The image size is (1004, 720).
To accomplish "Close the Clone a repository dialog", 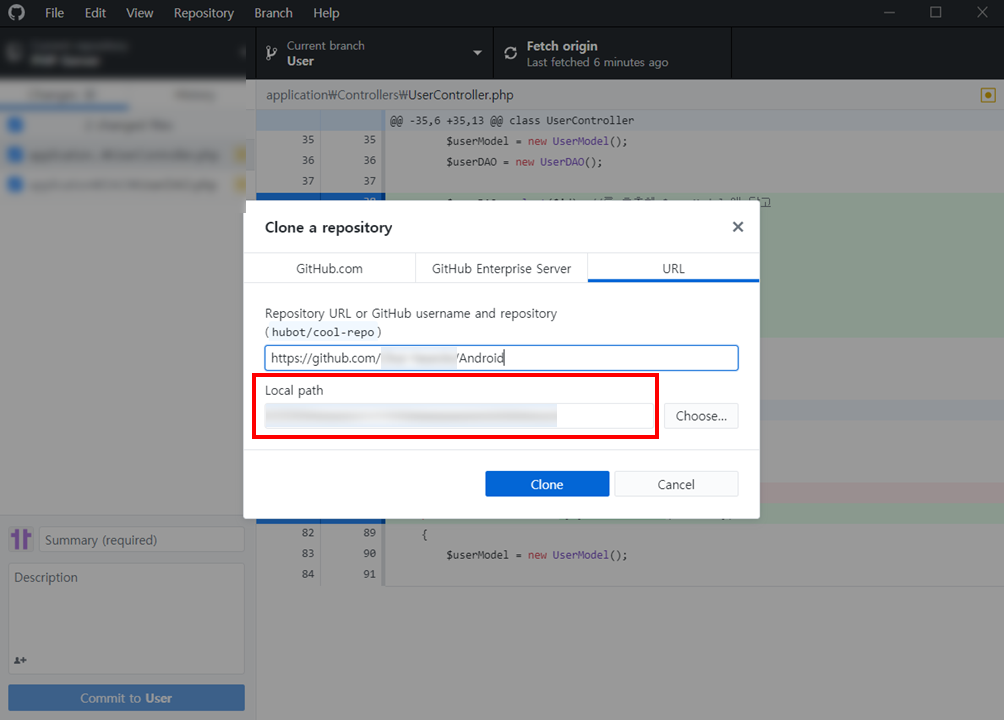I will (x=738, y=227).
